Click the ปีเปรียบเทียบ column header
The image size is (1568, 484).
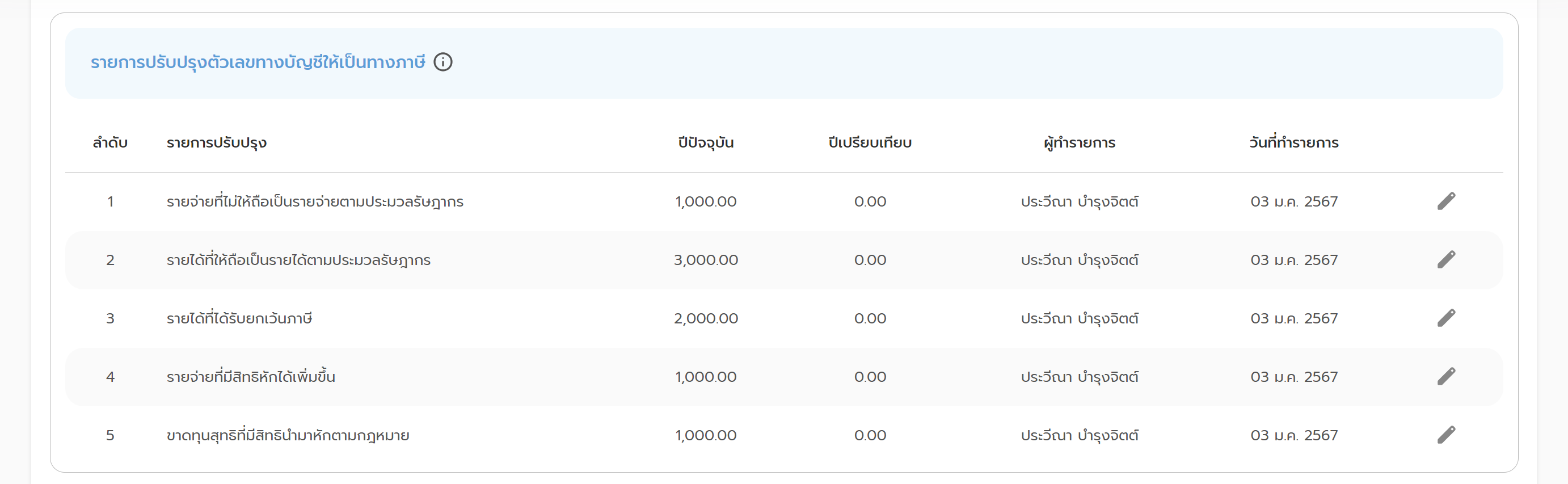(870, 143)
